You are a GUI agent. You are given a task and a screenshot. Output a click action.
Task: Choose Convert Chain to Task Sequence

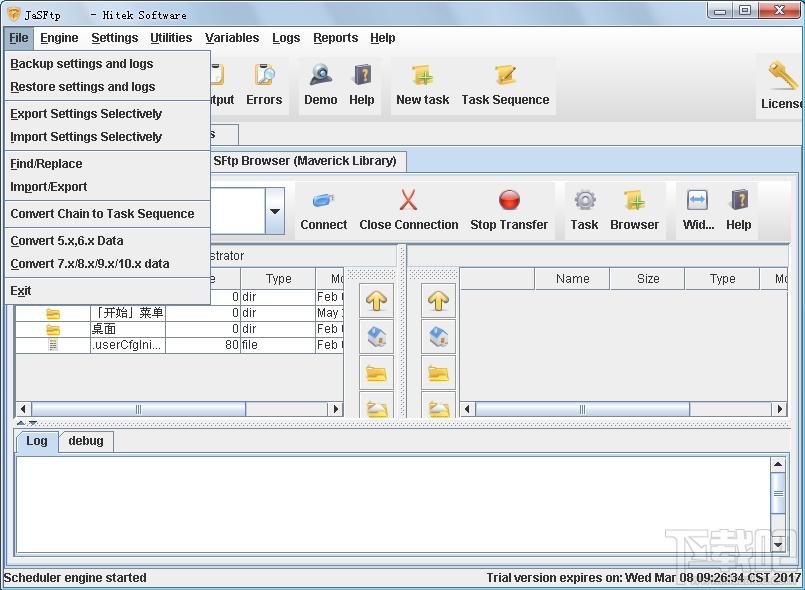point(107,214)
